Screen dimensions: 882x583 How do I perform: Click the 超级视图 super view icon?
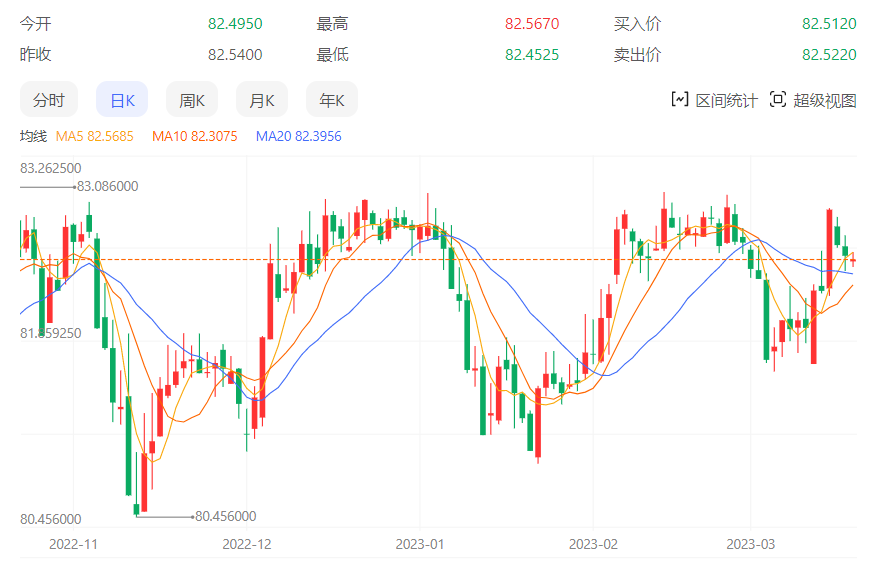778,99
